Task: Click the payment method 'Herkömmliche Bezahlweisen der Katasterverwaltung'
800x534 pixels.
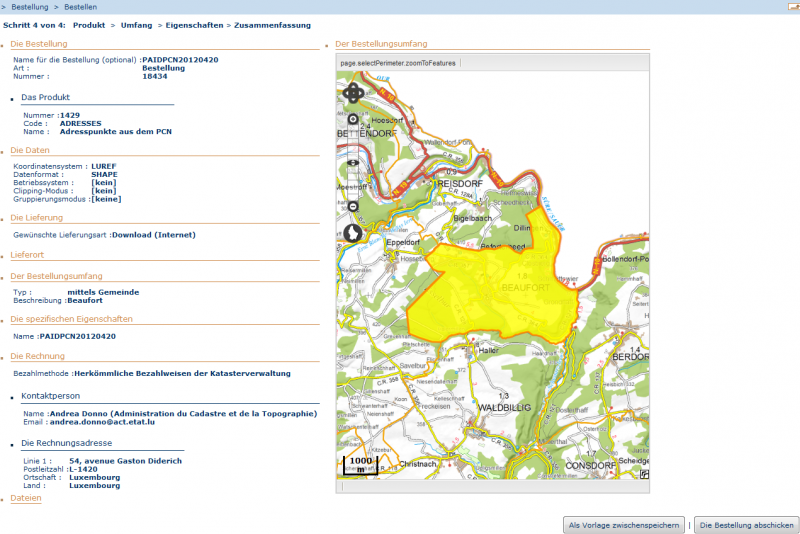Action: 182,374
